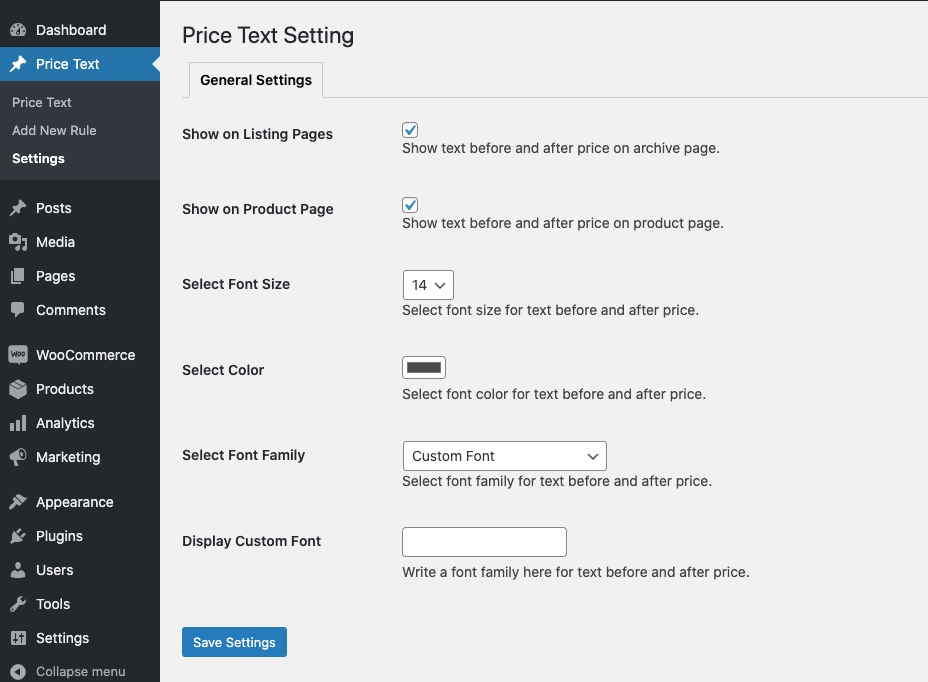Open Marketing with the megaphone icon
928x682 pixels.
pos(21,457)
